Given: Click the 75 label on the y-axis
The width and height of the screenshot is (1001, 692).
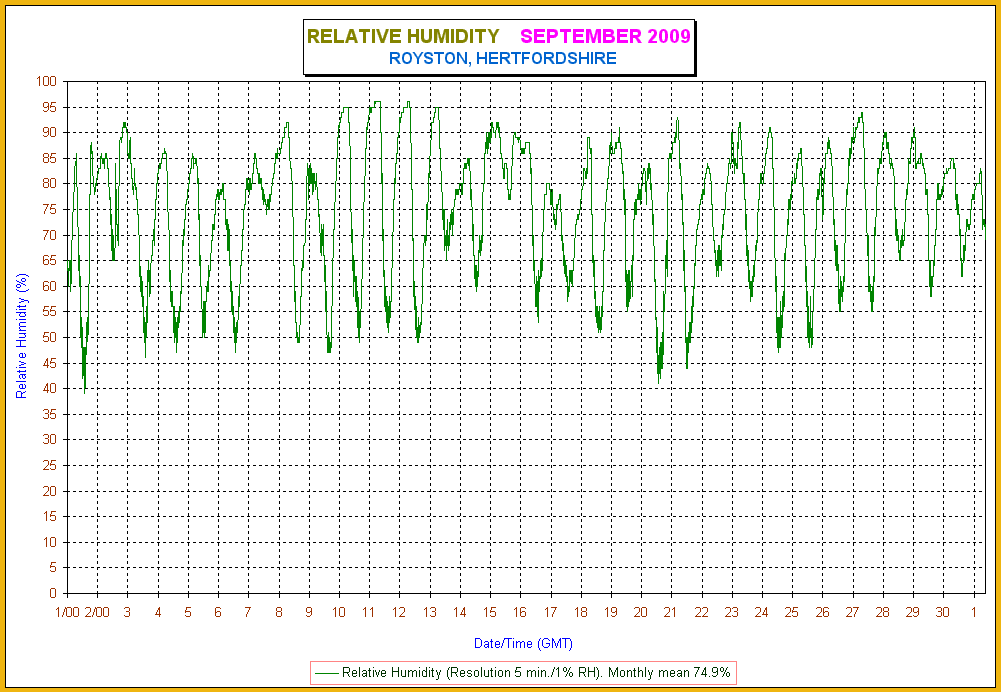Looking at the screenshot, I should [51, 209].
